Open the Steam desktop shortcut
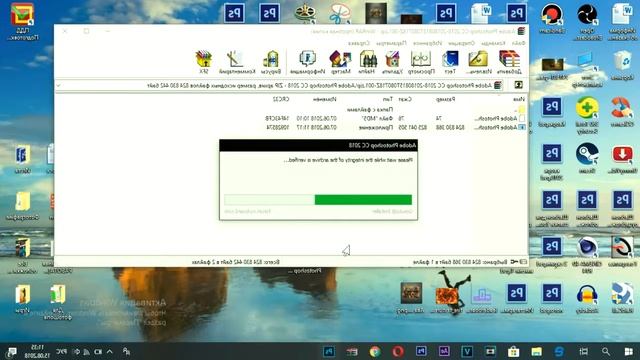The width and height of the screenshot is (640, 360). pos(587,158)
